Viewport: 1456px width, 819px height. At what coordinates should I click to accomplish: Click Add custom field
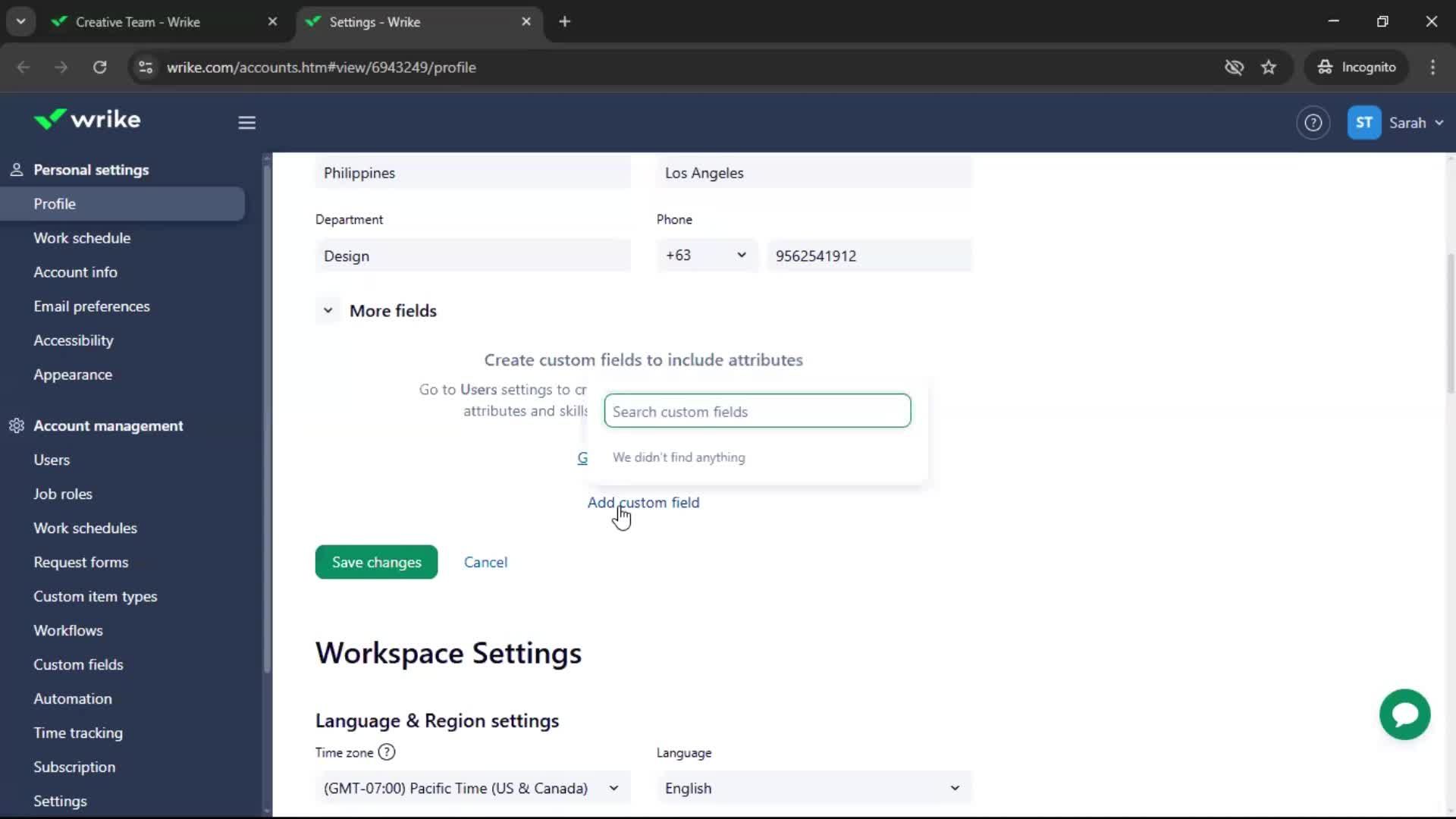(x=643, y=502)
